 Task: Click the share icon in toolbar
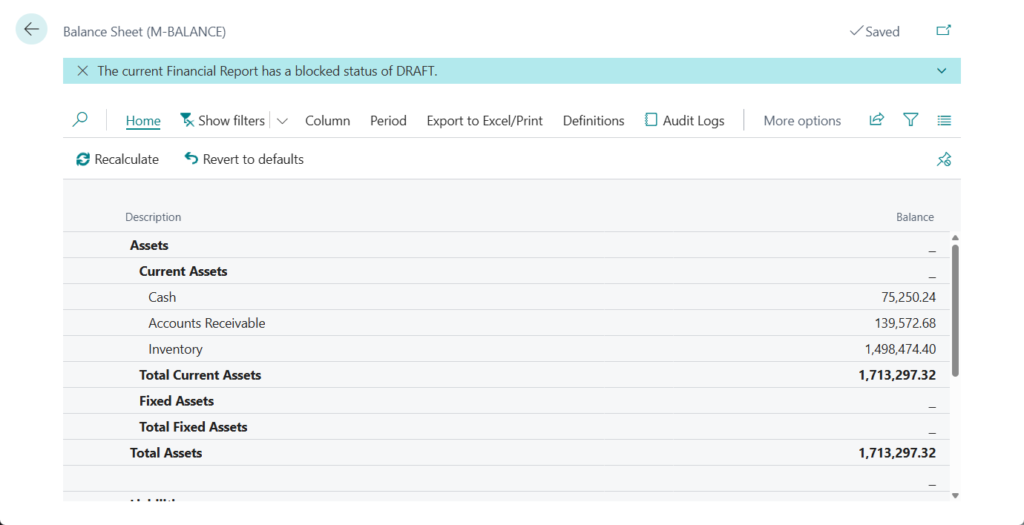tap(876, 120)
